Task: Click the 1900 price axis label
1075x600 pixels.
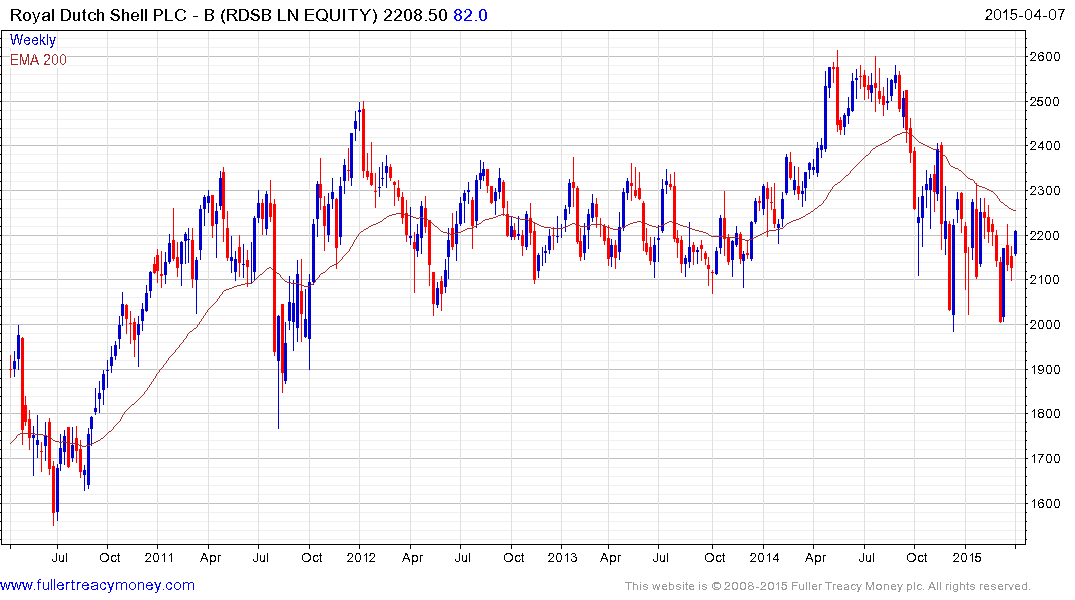Action: (x=1045, y=370)
